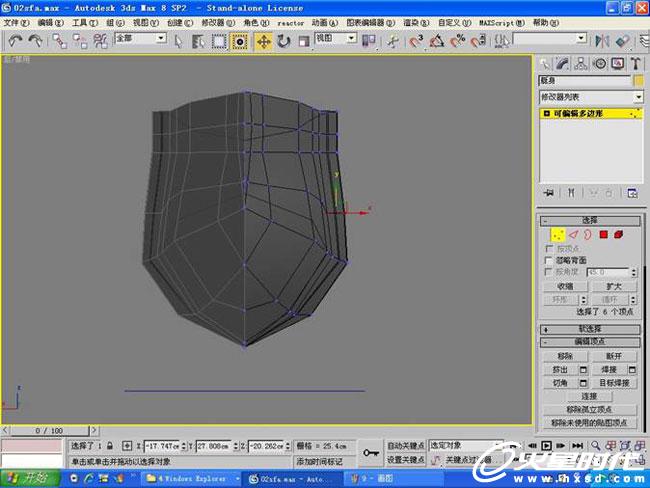The height and width of the screenshot is (488, 650).
Task: Open the 图表编辑器 menu
Action: [x=371, y=23]
